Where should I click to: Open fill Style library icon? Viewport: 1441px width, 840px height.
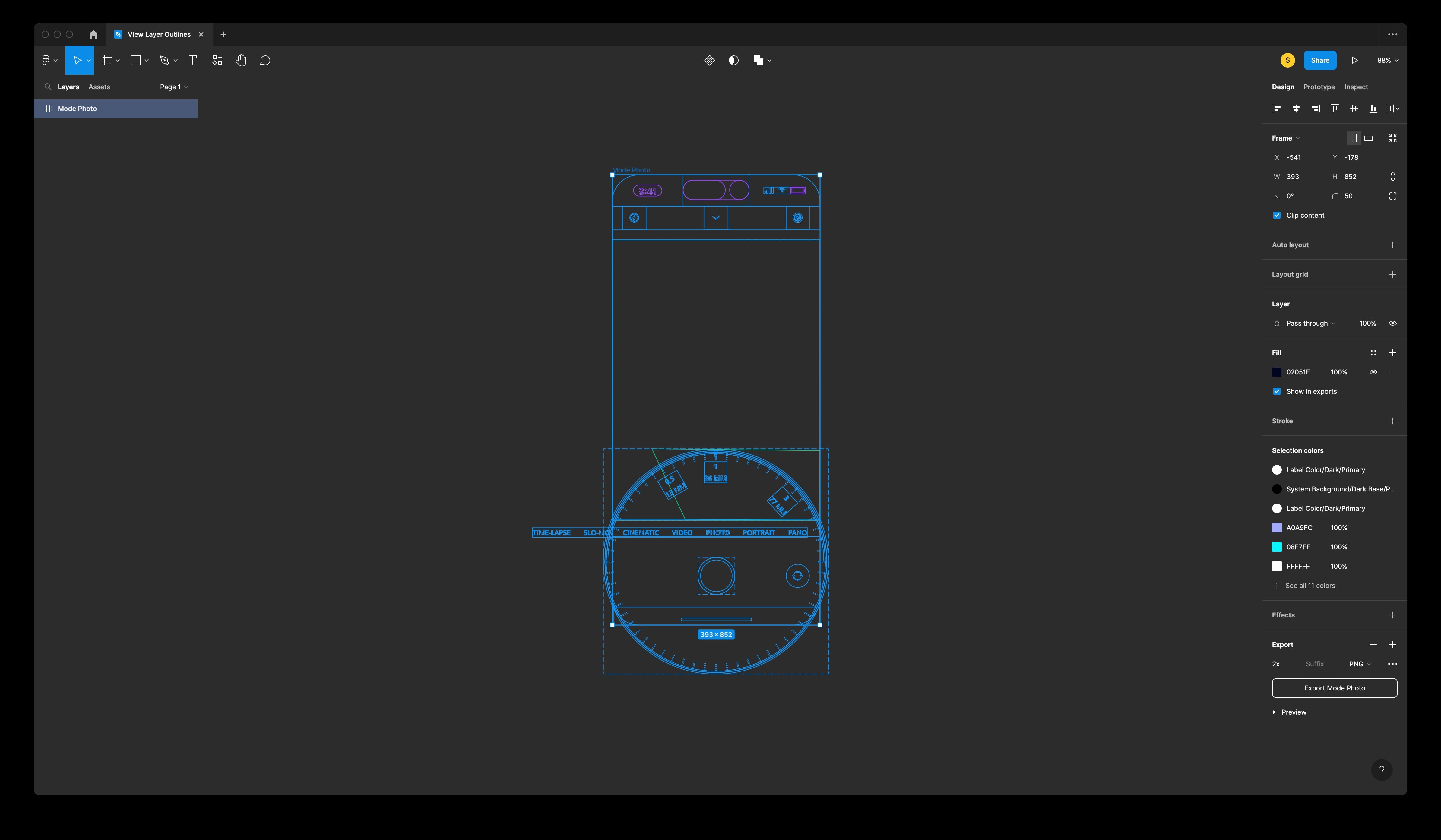(1373, 353)
